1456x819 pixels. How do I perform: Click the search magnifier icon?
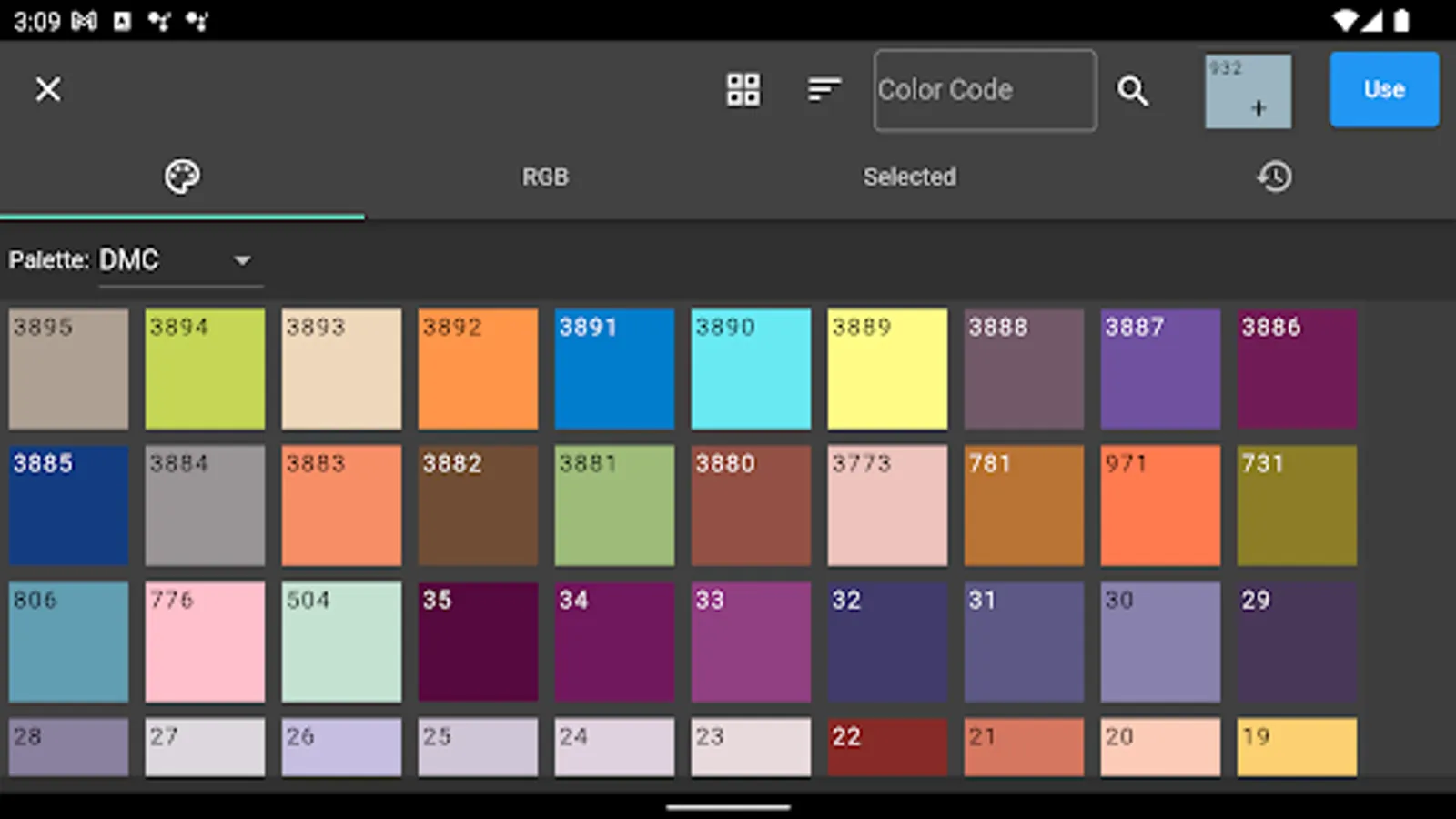point(1132,90)
